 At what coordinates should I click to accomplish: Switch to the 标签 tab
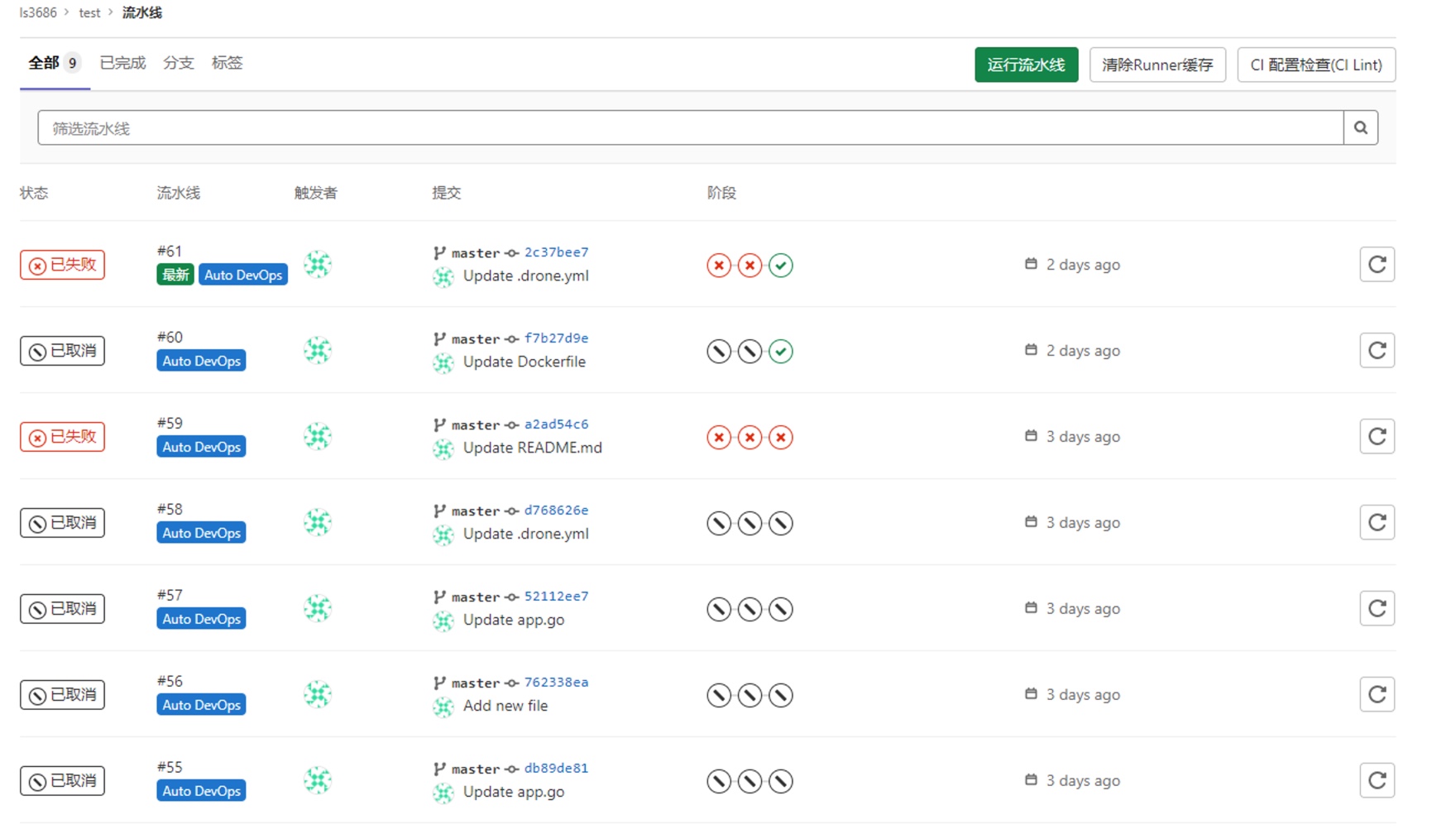[227, 64]
